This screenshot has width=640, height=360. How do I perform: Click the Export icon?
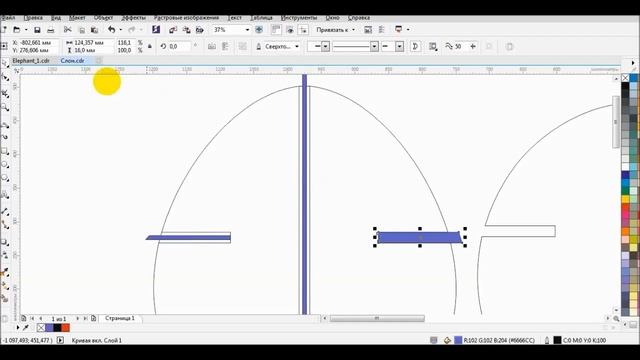(186, 30)
